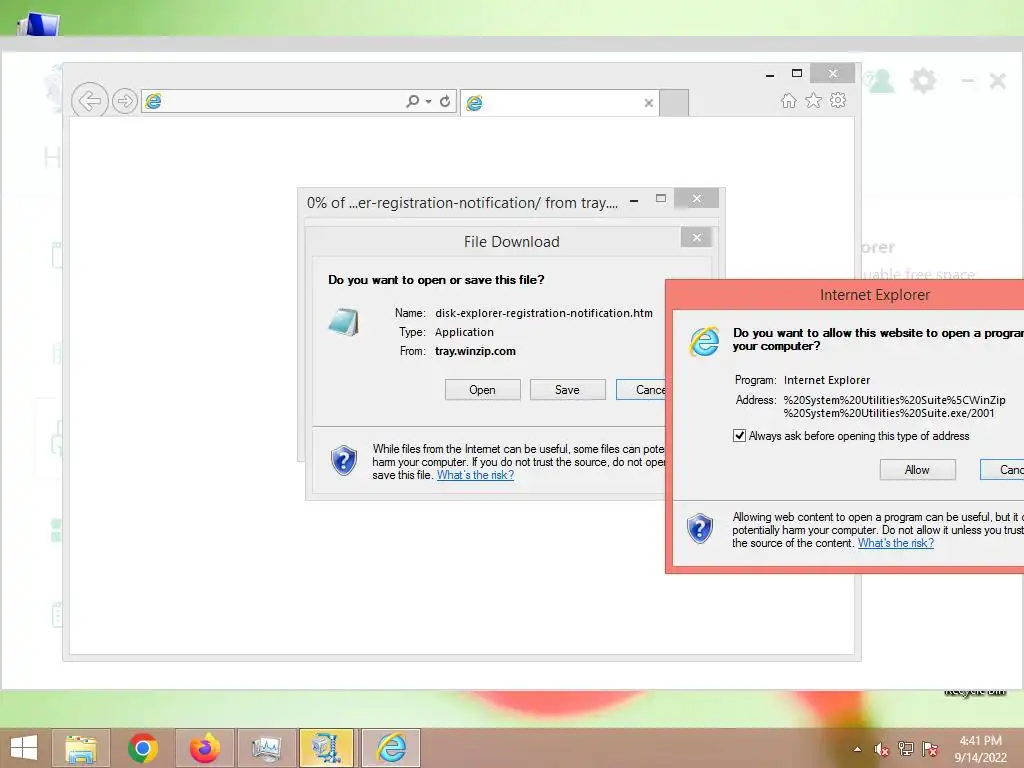Close the current browser tab

point(648,103)
